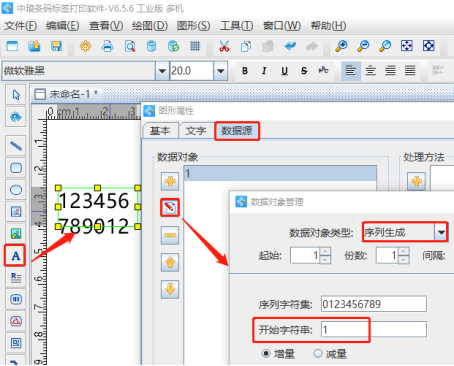
Task: Select the 增量 radio button
Action: tap(266, 353)
